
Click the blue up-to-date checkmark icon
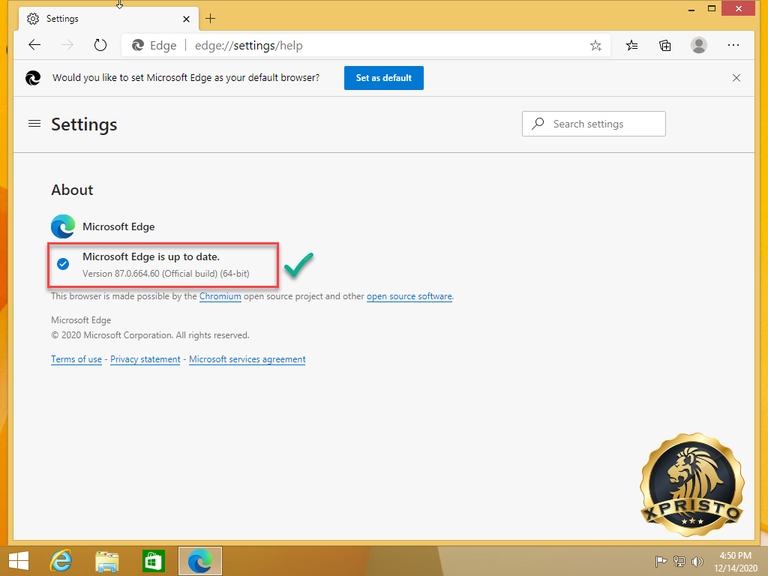click(63, 264)
